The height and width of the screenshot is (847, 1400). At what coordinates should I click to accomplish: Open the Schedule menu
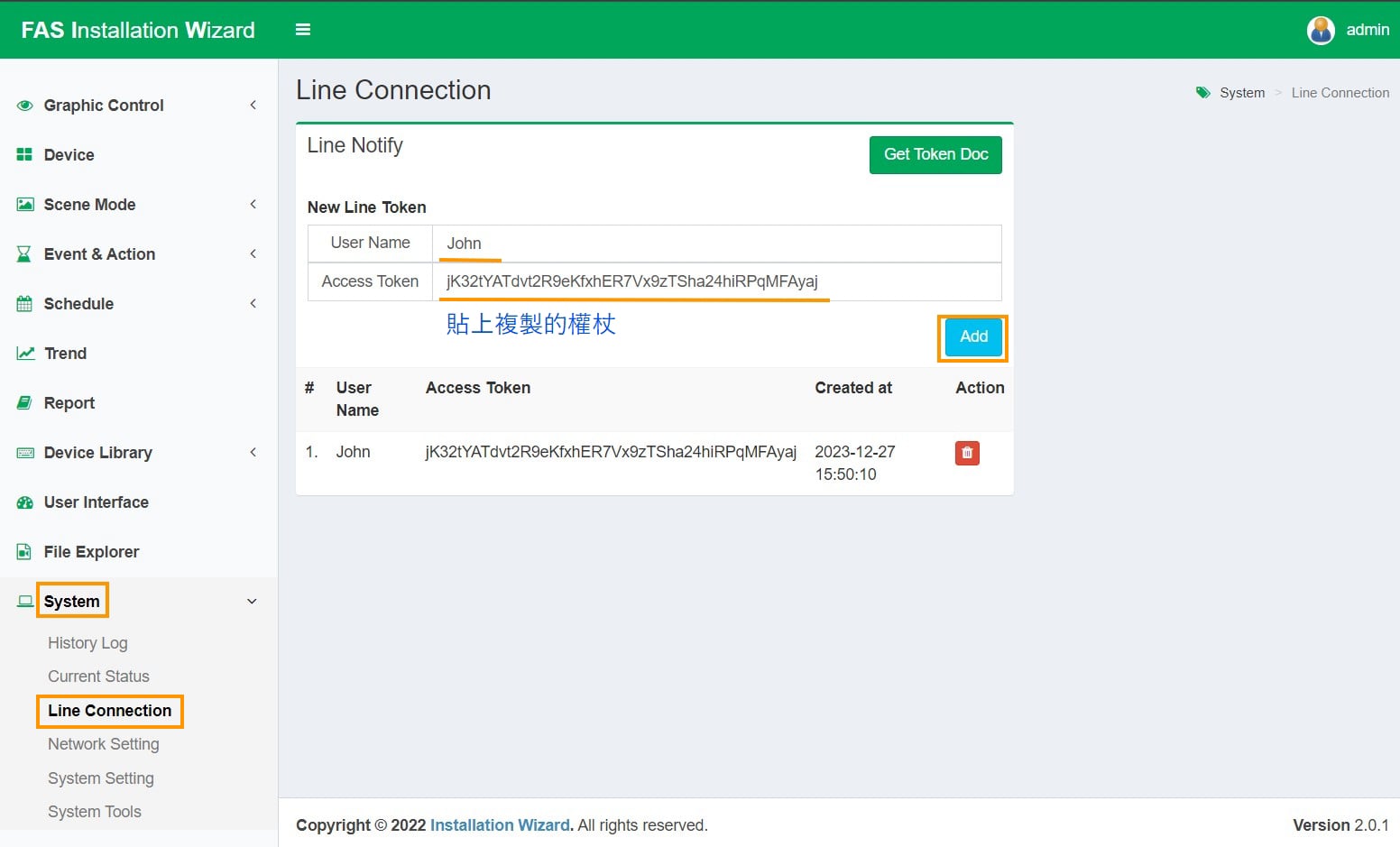(x=78, y=304)
